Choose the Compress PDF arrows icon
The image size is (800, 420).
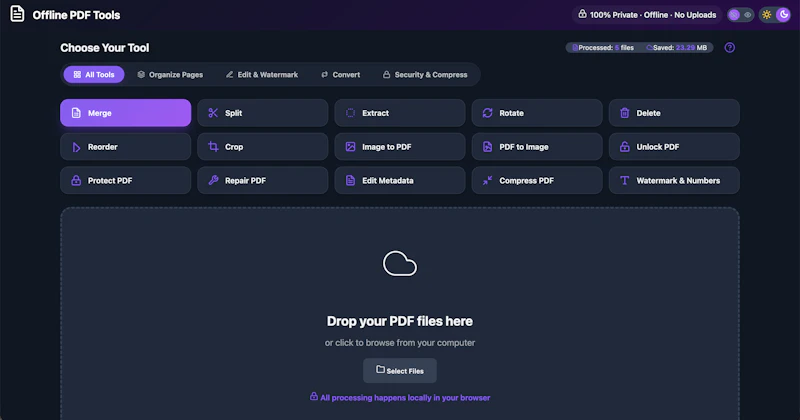pos(488,181)
